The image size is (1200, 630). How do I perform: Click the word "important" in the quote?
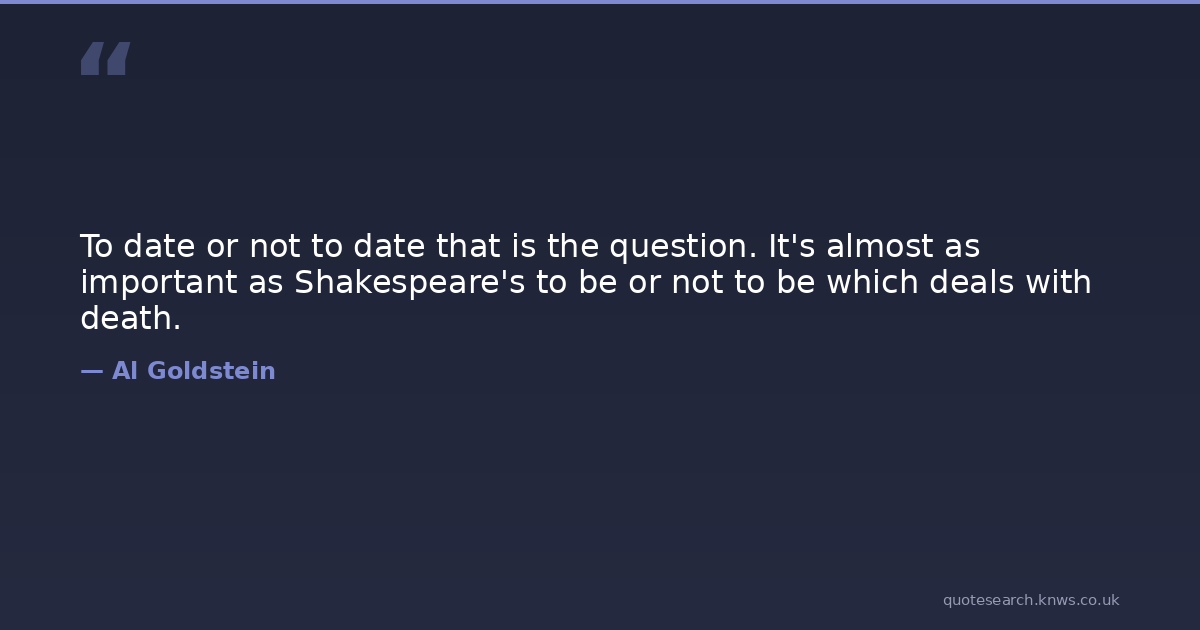pyautogui.click(x=160, y=283)
